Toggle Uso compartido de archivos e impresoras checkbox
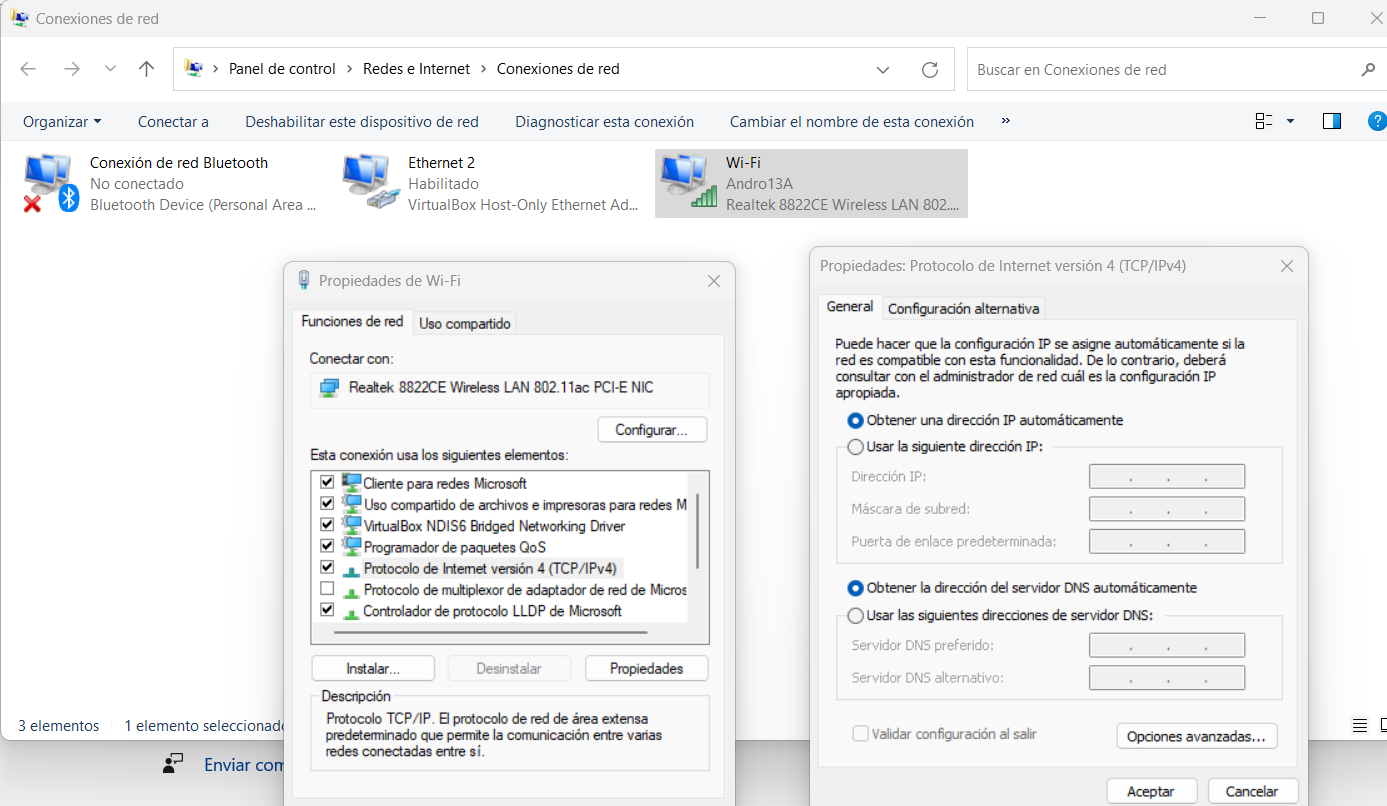1387x806 pixels. tap(326, 503)
